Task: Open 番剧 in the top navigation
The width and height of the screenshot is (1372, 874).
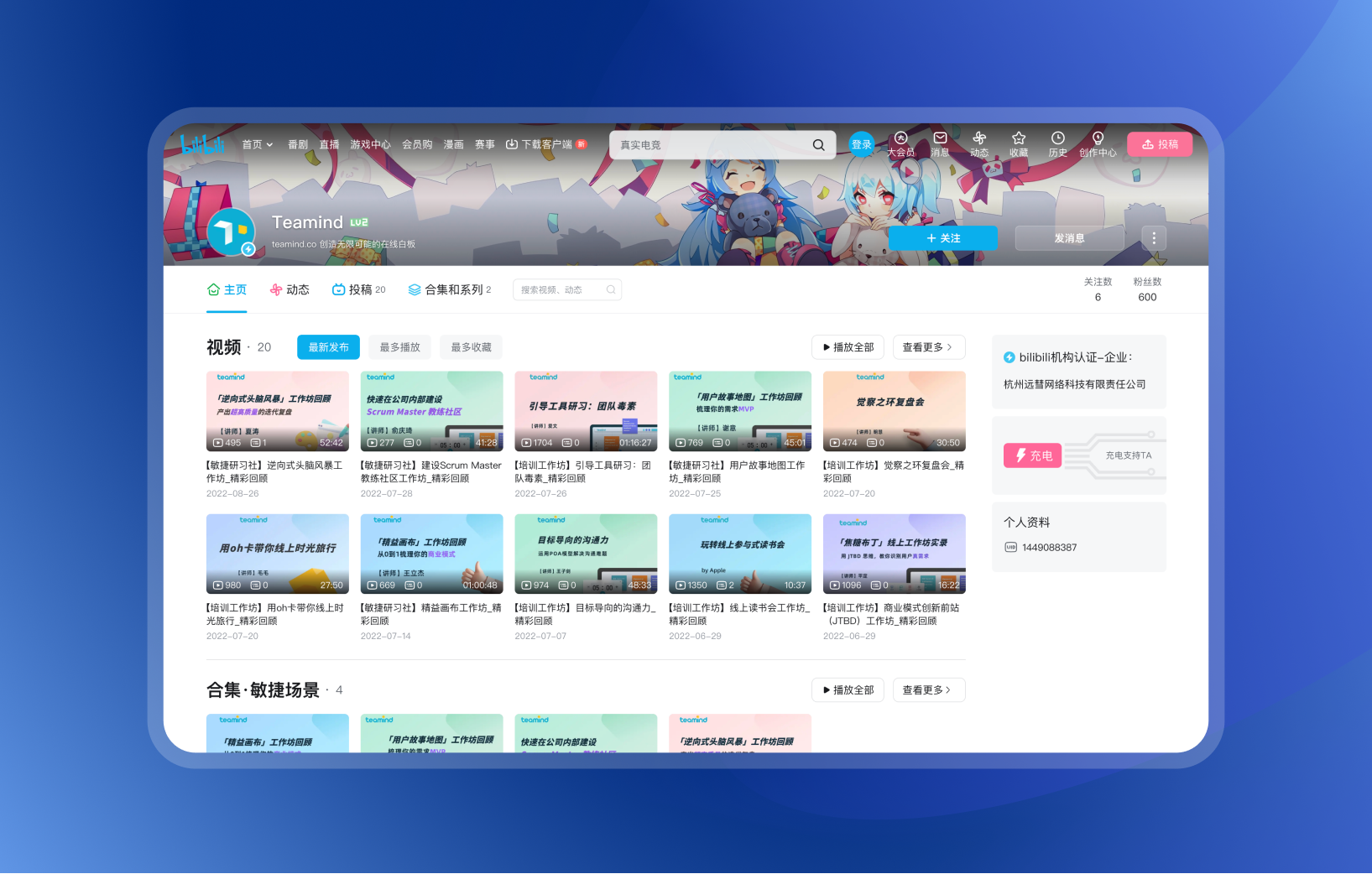Action: 298,144
